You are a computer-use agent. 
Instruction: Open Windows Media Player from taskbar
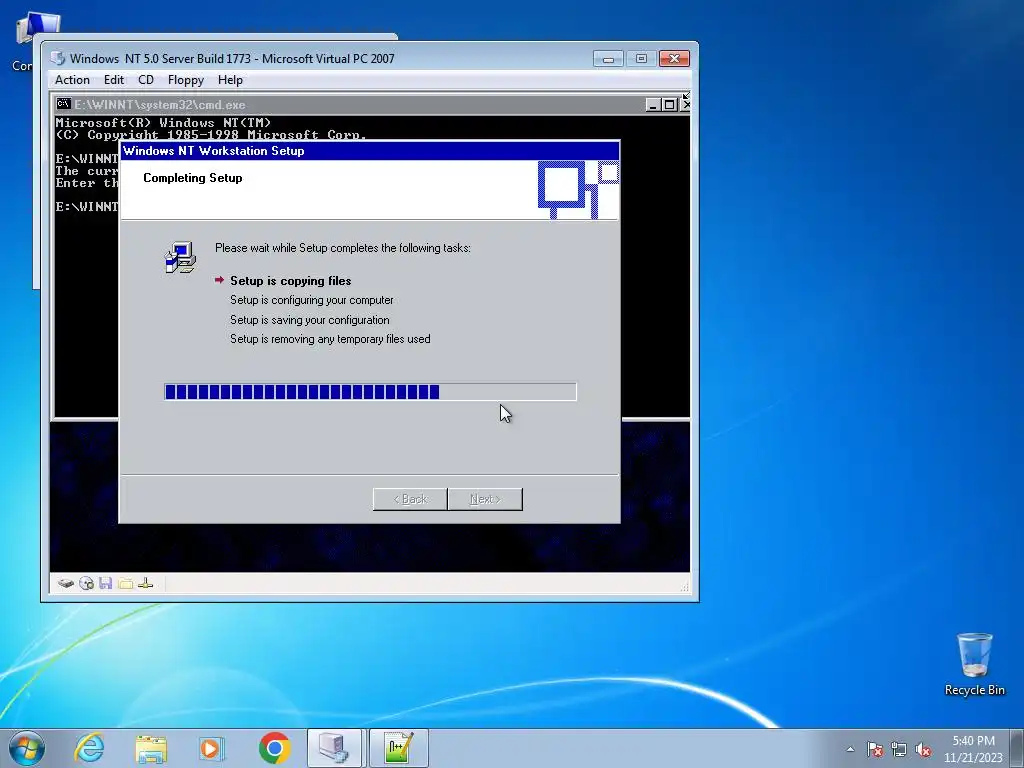(212, 748)
